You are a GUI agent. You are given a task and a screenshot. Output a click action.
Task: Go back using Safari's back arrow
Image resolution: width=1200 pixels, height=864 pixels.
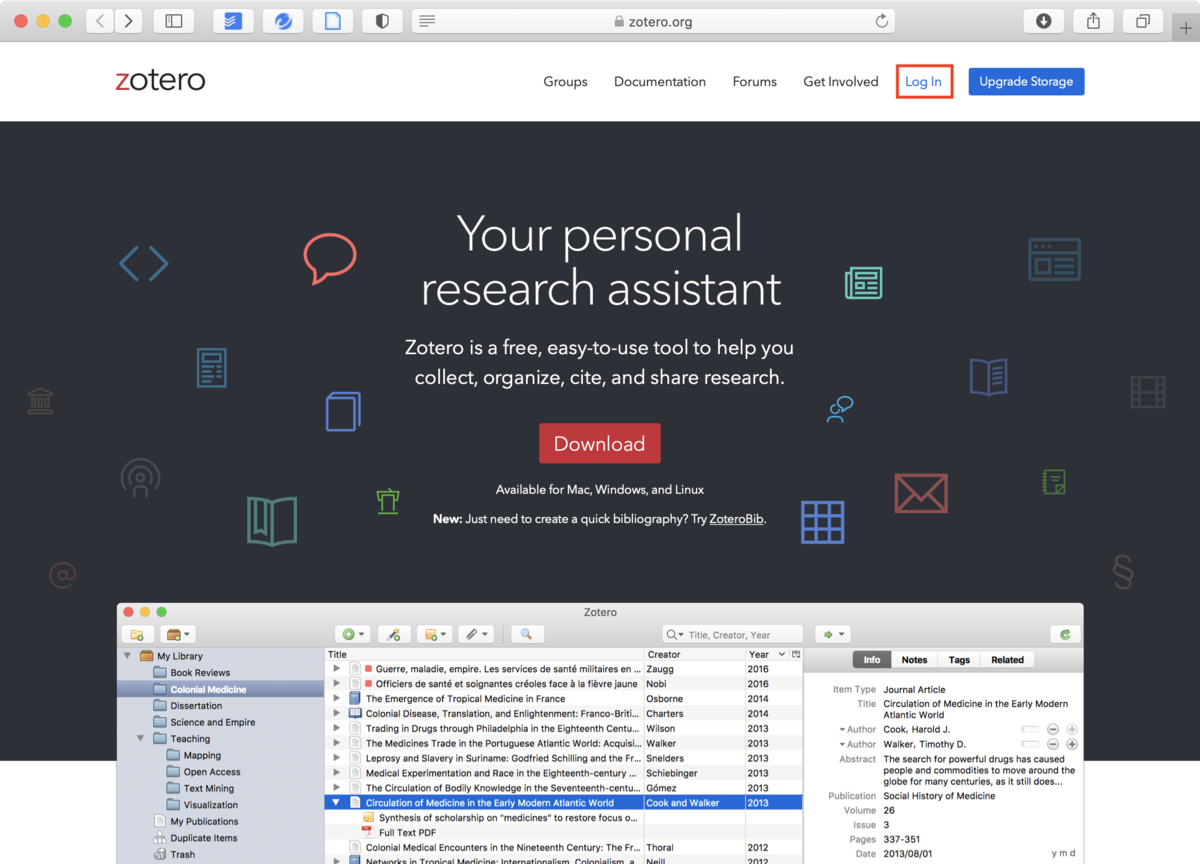click(x=99, y=21)
